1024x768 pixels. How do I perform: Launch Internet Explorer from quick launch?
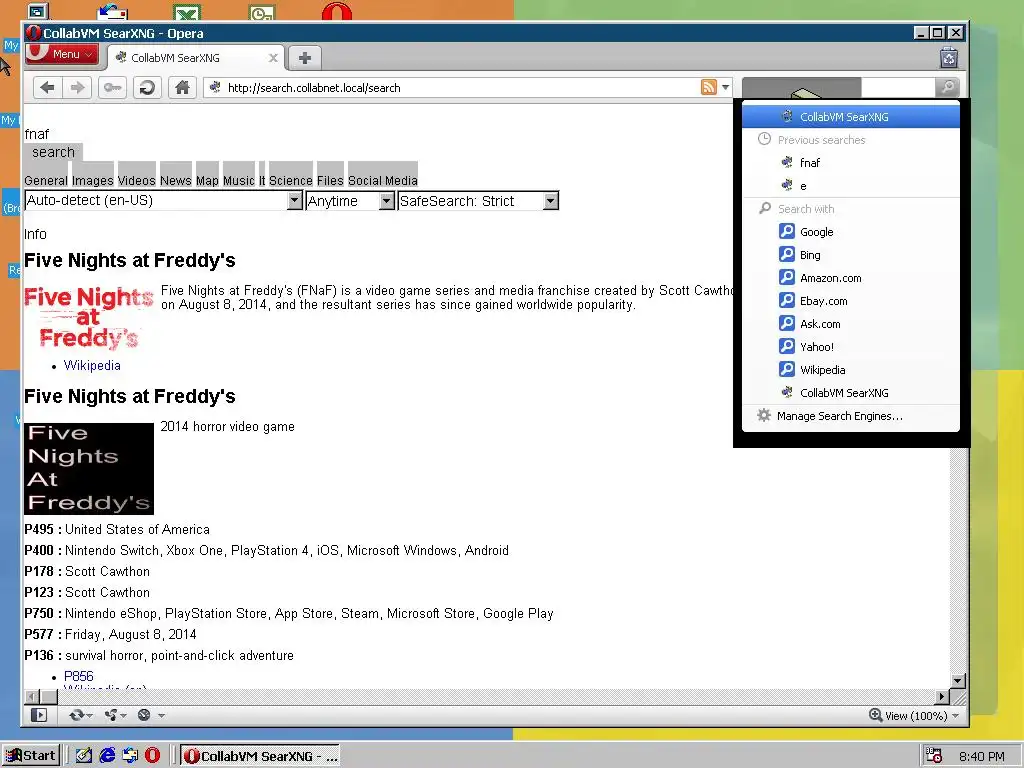pyautogui.click(x=107, y=756)
